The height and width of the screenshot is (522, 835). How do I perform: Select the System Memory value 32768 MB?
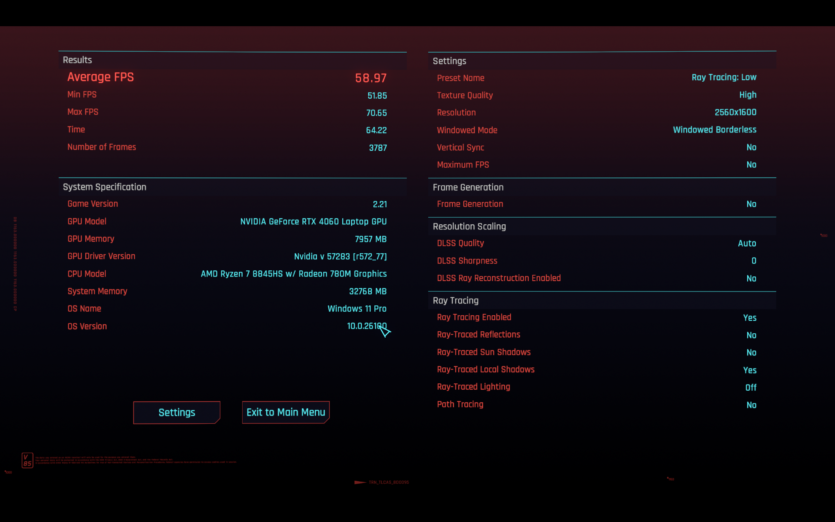click(368, 291)
